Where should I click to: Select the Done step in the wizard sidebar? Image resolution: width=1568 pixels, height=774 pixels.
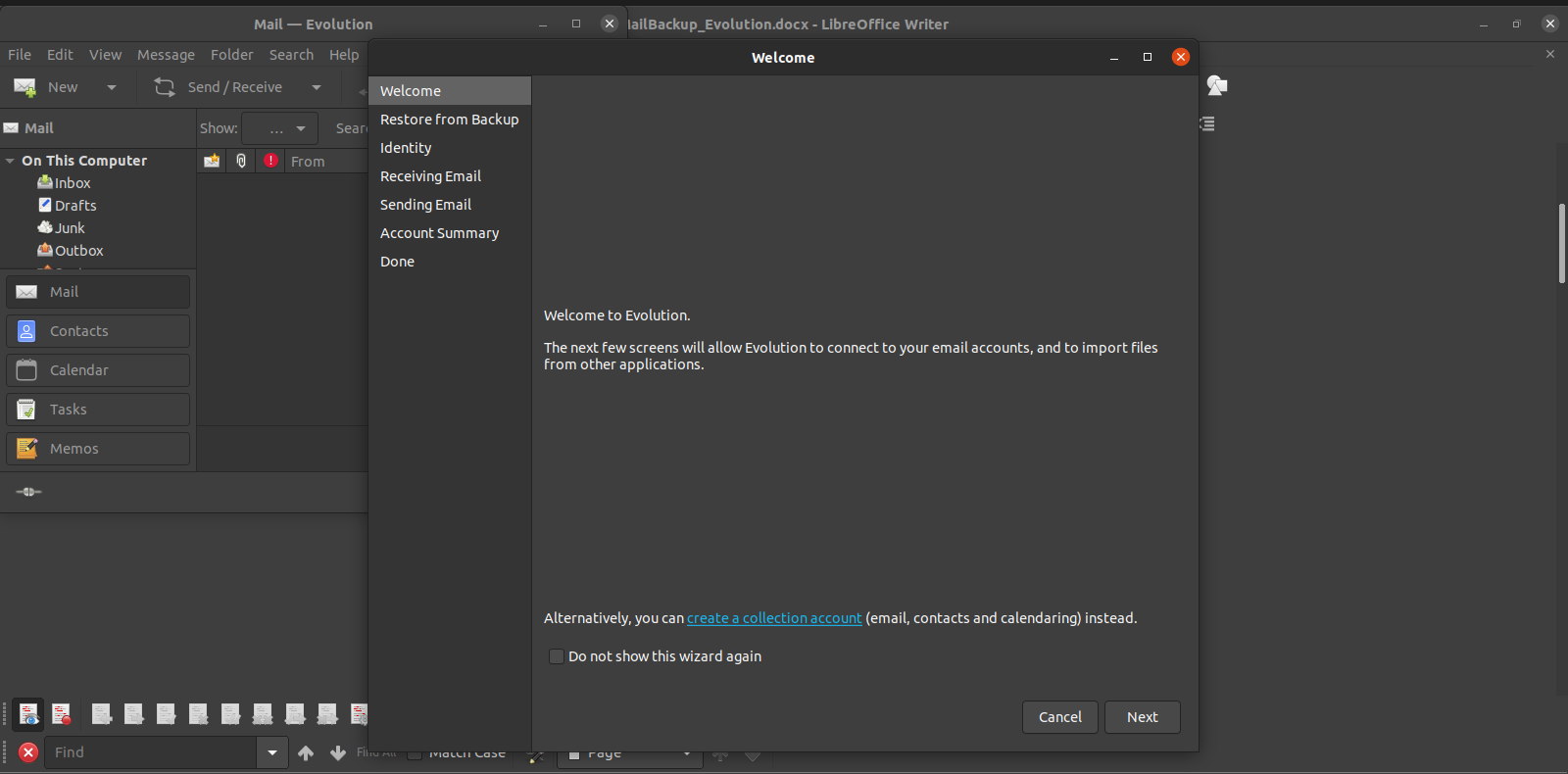click(450, 262)
